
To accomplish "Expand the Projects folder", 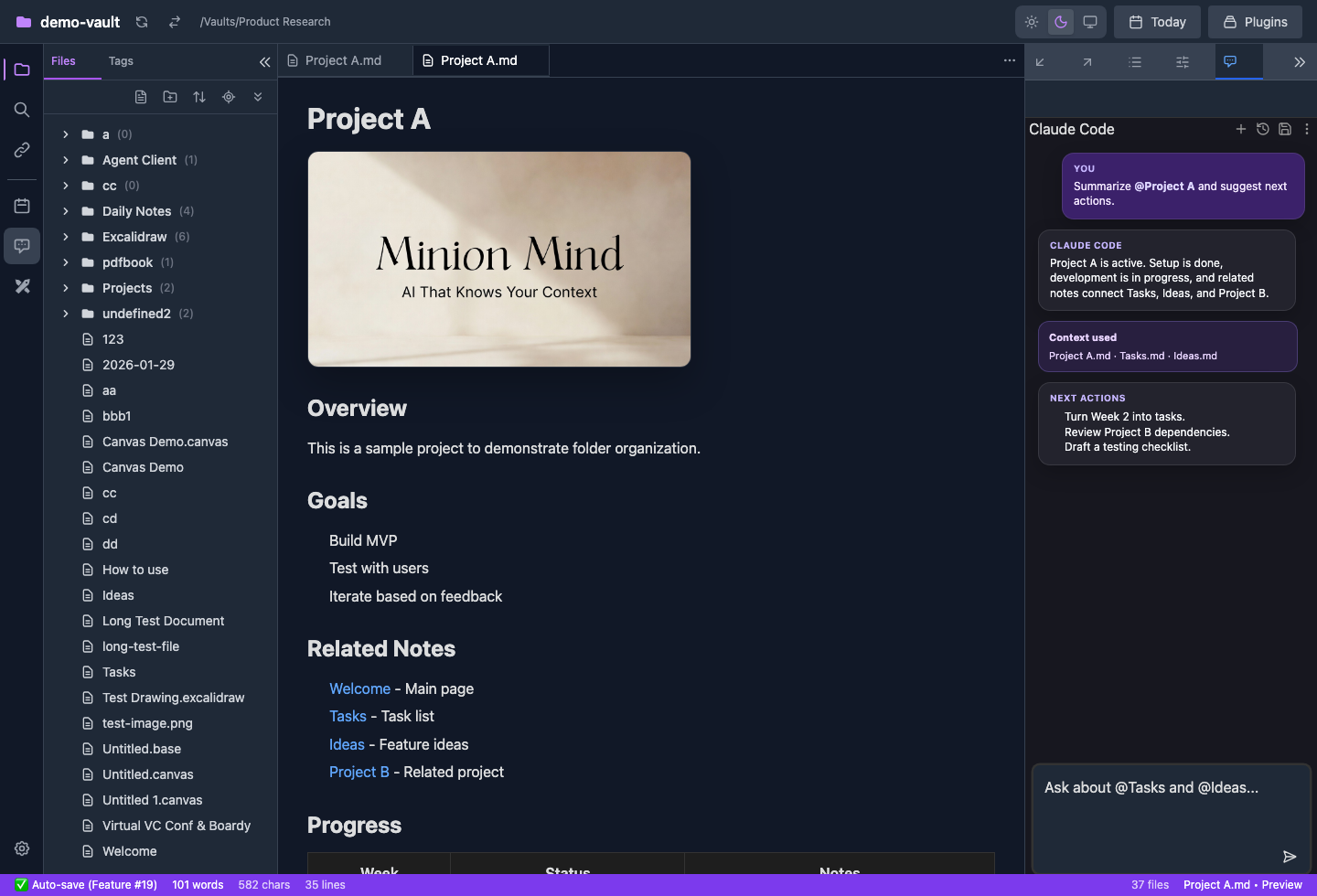I will (x=66, y=288).
